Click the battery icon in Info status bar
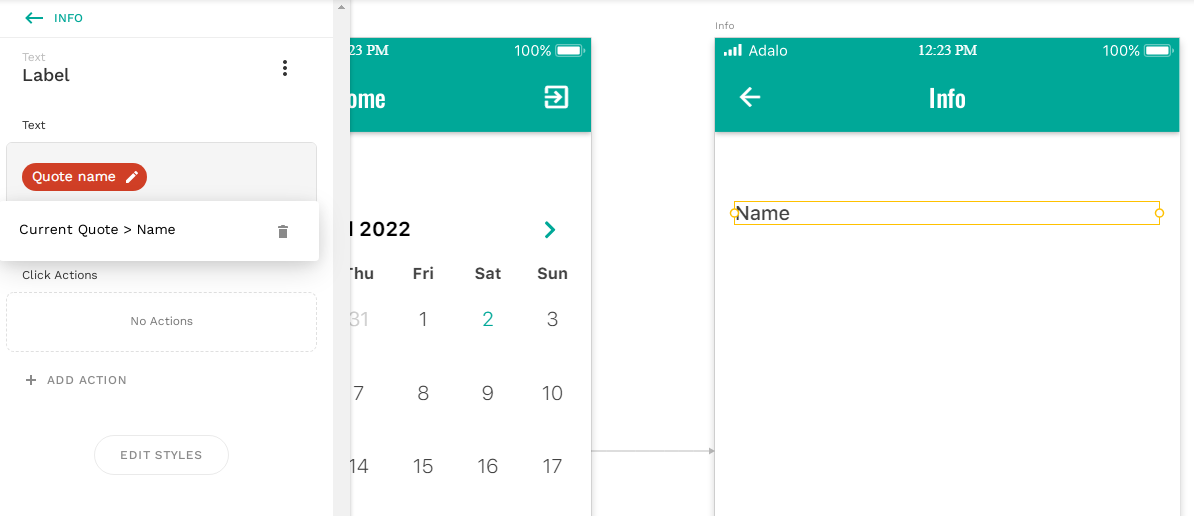This screenshot has height=516, width=1194. (1157, 51)
